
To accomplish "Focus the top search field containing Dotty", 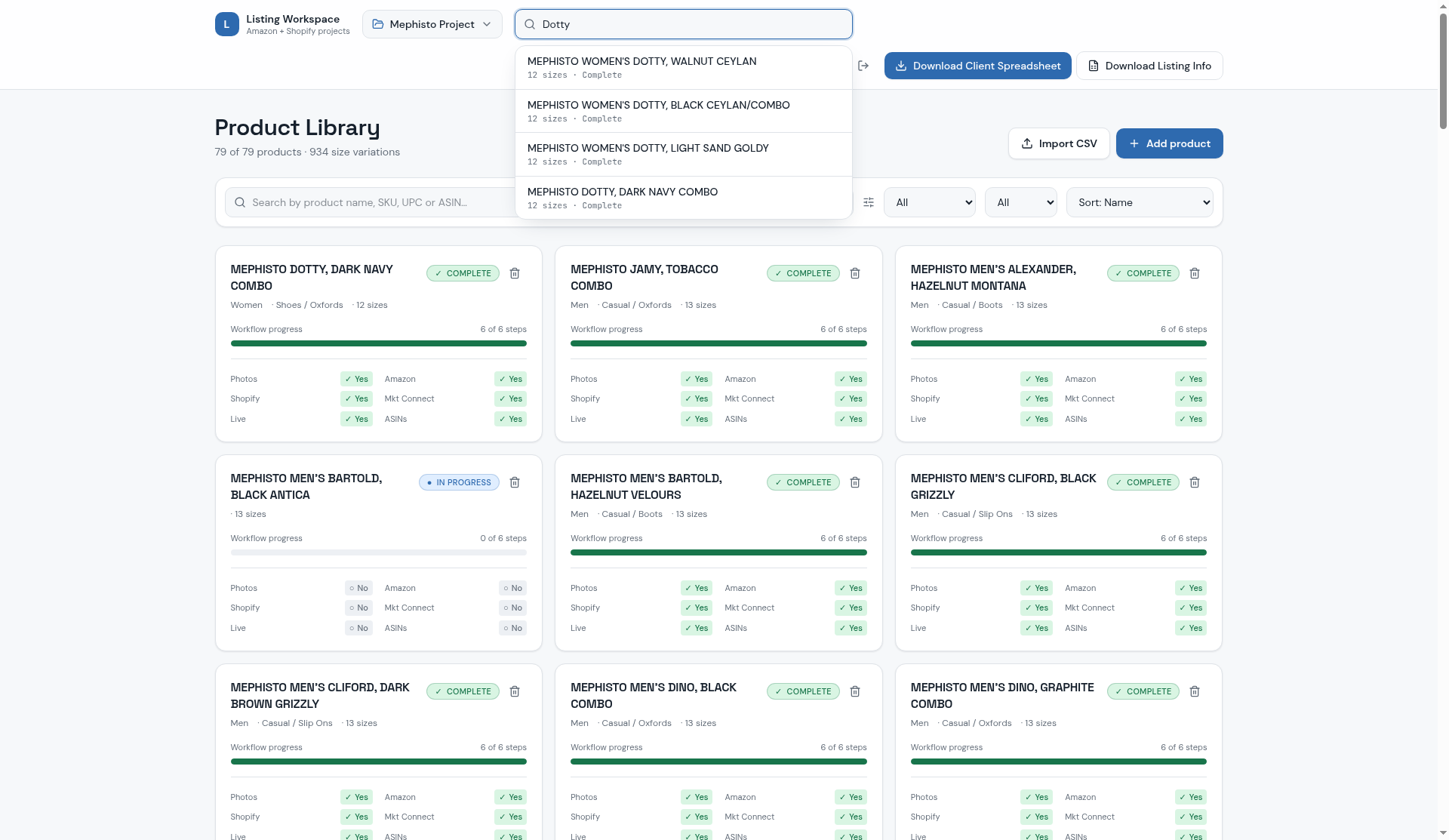I will click(684, 24).
